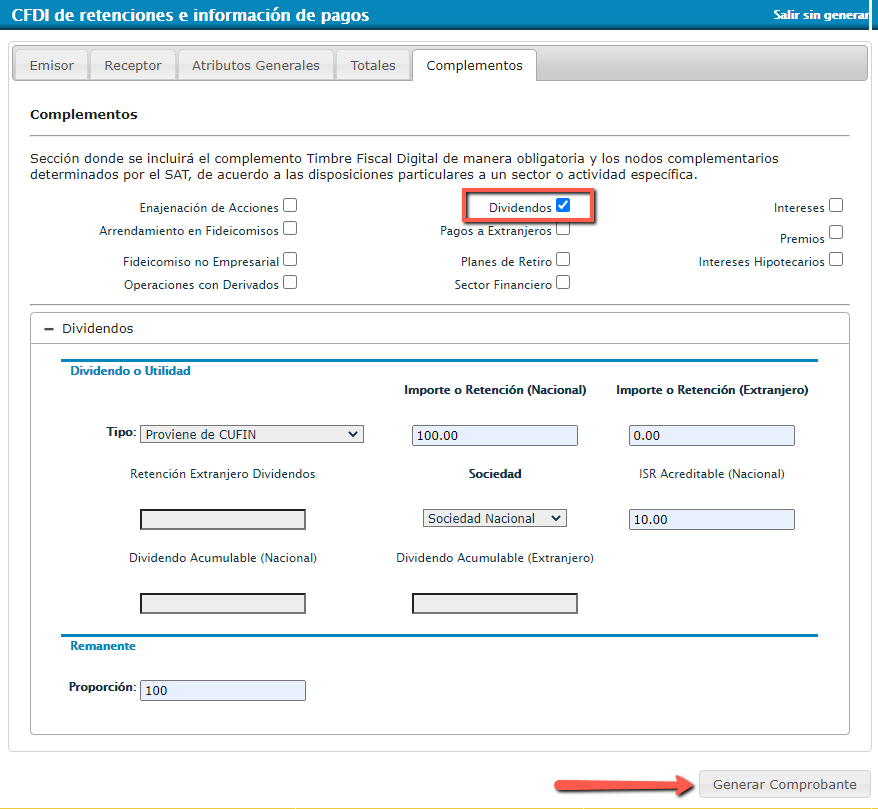Screen dimensions: 878x809
Task: Click the Importe o Retención Nacional field
Action: pos(494,435)
